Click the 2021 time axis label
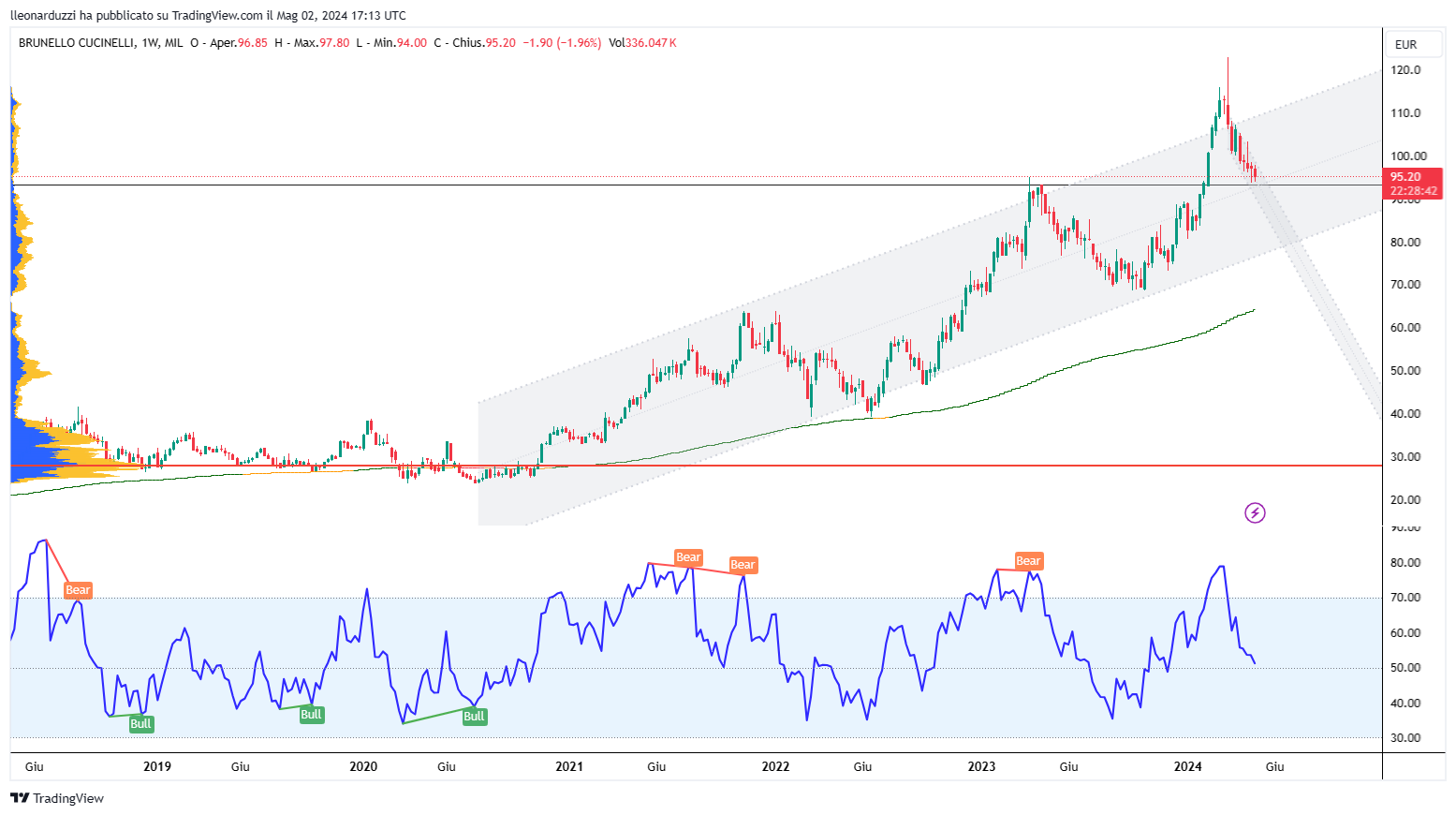Image resolution: width=1456 pixels, height=815 pixels. point(569,766)
